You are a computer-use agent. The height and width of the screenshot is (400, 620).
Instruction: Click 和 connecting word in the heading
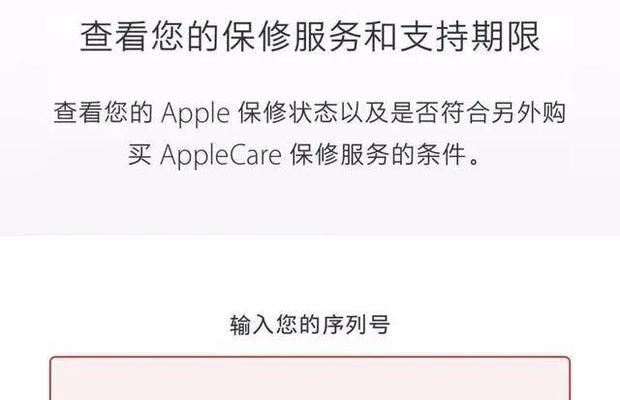click(380, 36)
